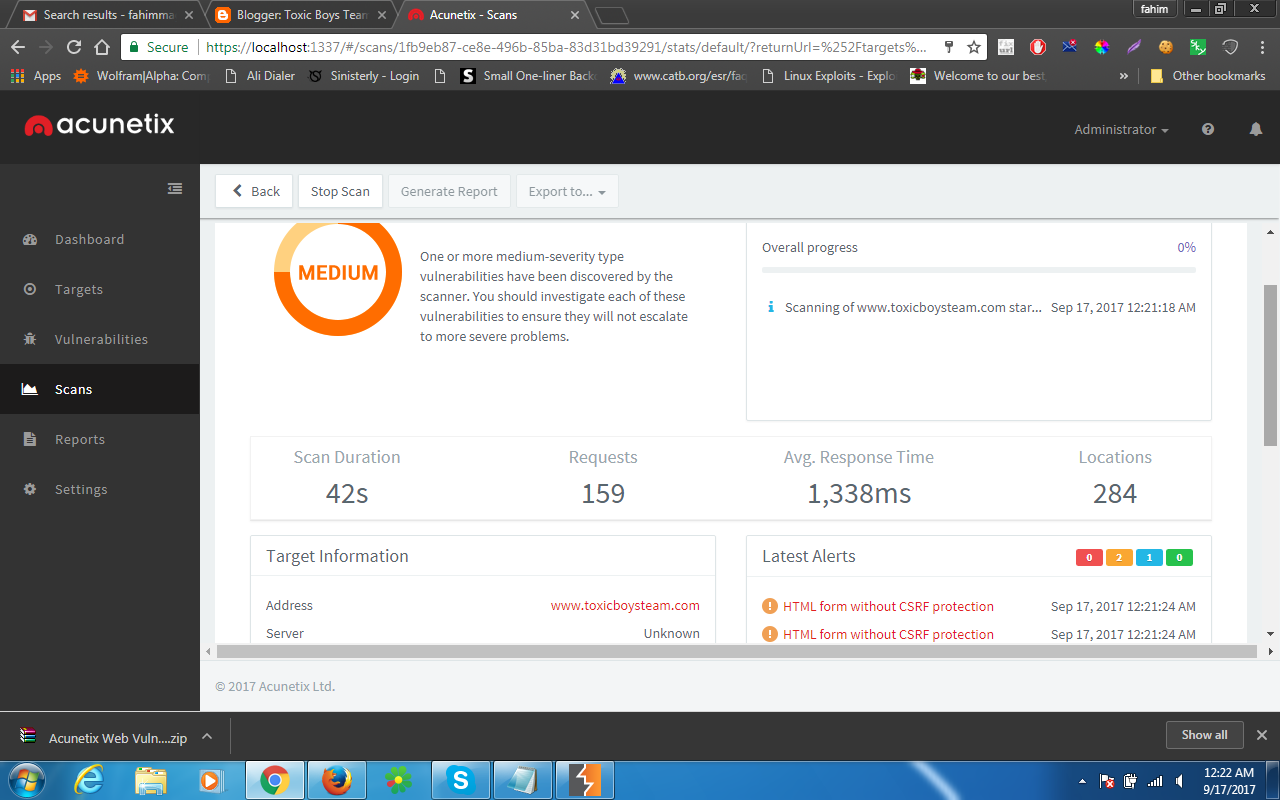The height and width of the screenshot is (800, 1280).
Task: Open Windows Explorer from the taskbar
Action: [x=151, y=780]
